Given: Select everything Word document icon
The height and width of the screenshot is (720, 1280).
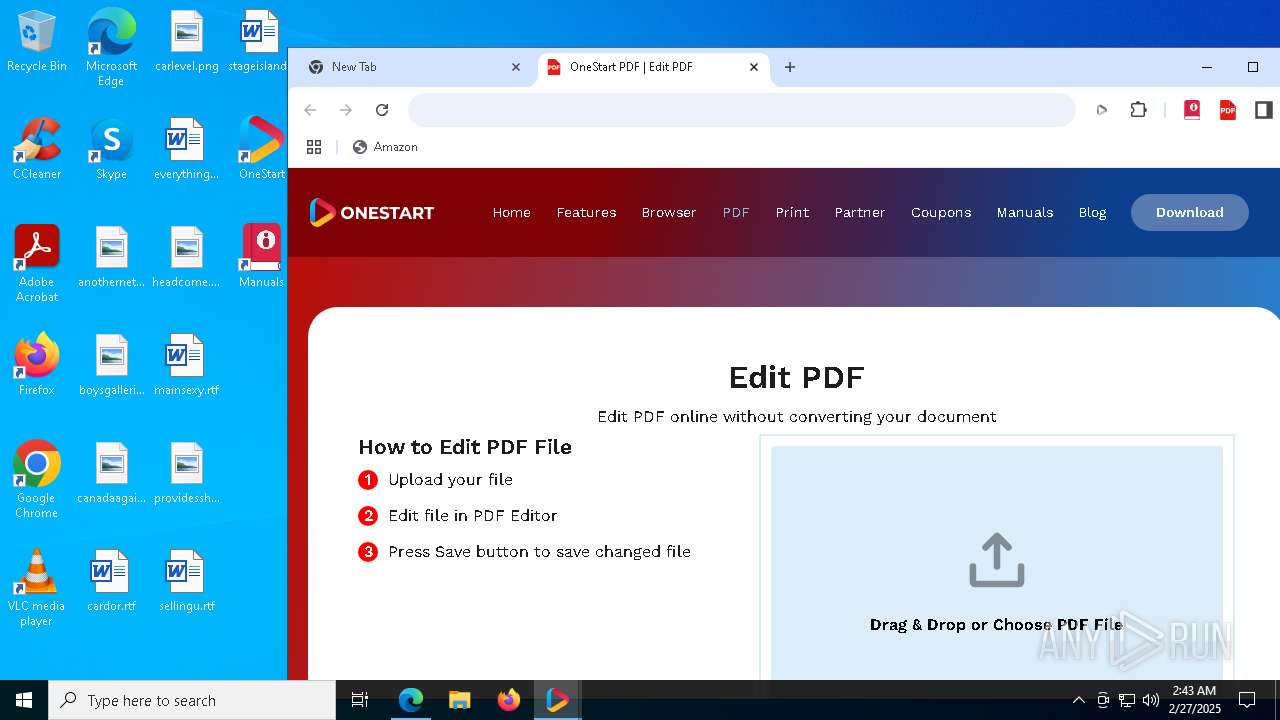Looking at the screenshot, I should coord(186,149).
